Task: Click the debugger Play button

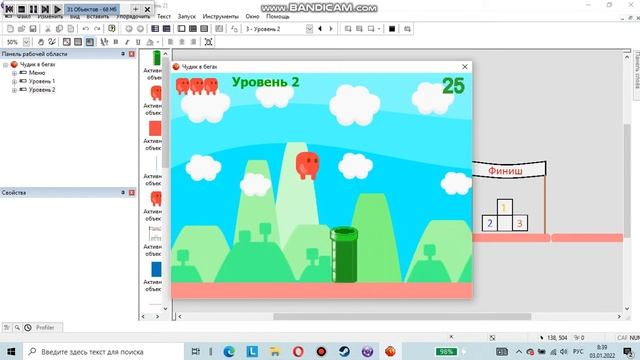Action: click(x=58, y=9)
